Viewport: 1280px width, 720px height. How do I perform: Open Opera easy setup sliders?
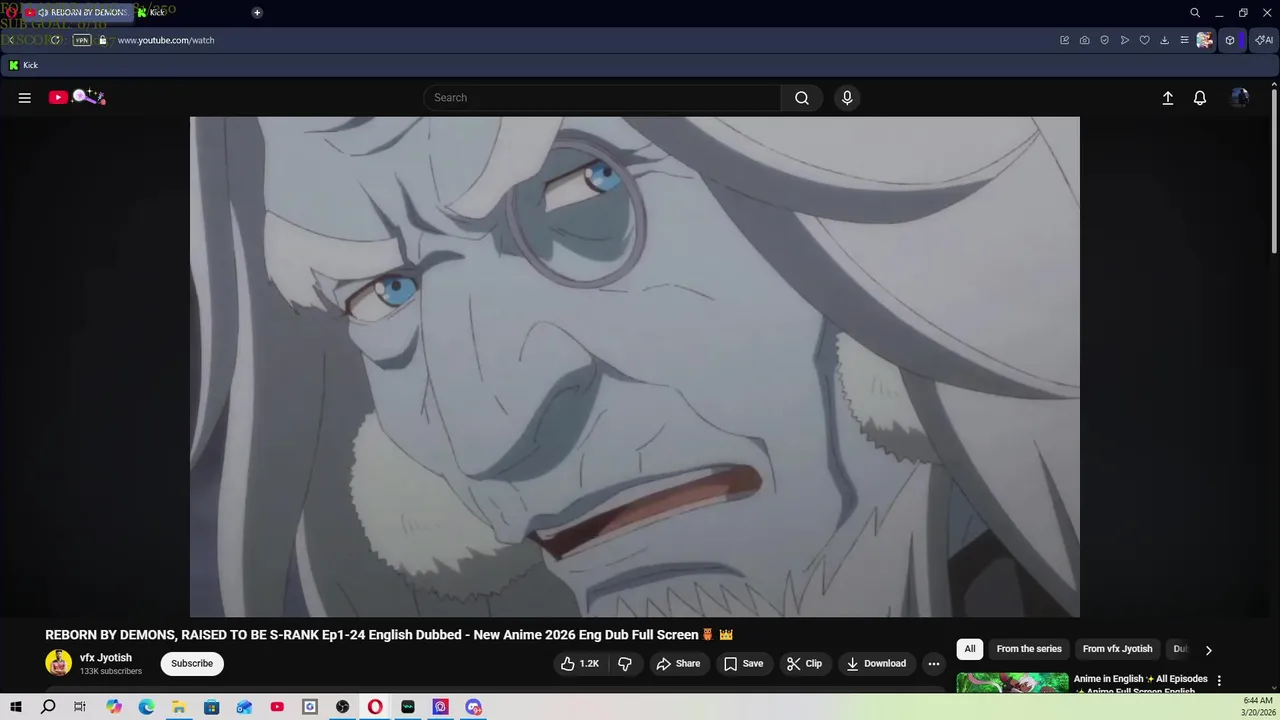(1184, 40)
